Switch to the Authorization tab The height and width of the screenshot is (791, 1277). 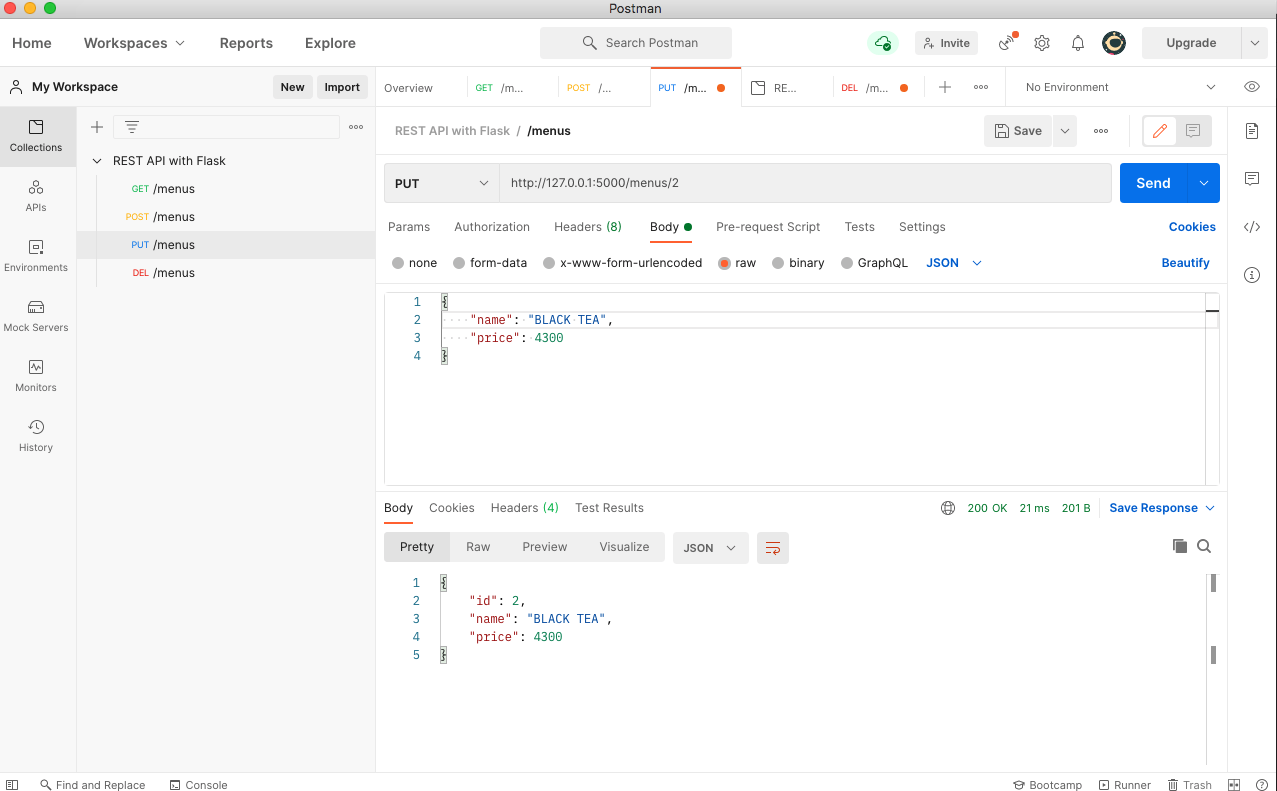click(492, 227)
